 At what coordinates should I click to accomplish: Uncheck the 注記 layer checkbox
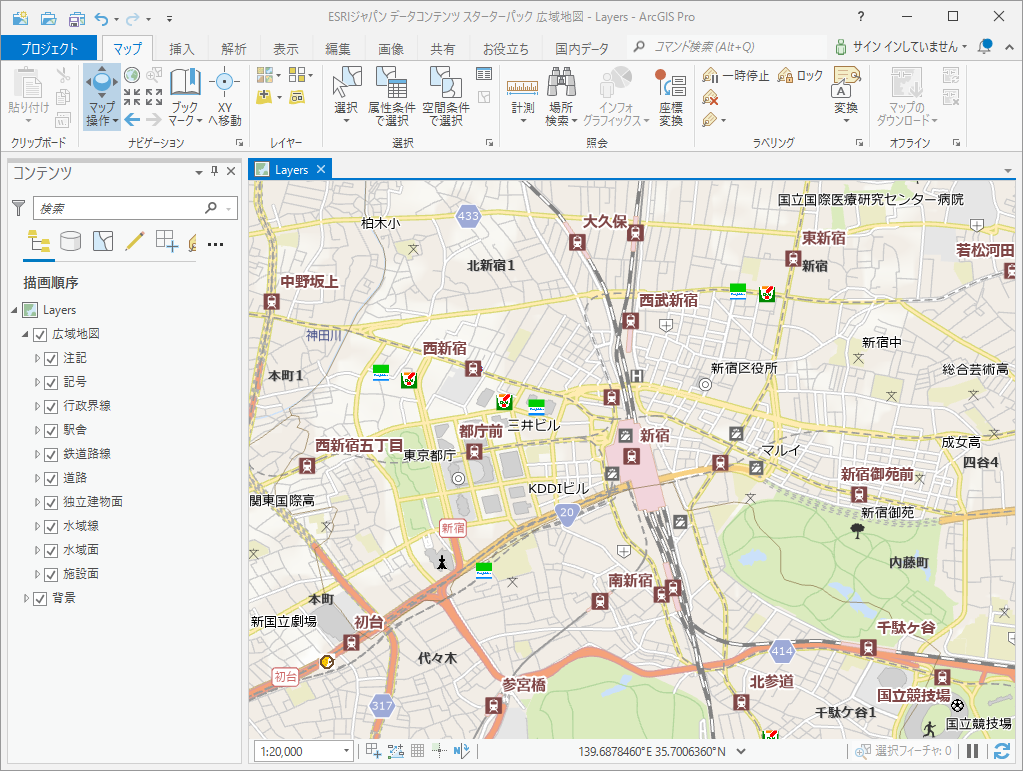(51, 359)
